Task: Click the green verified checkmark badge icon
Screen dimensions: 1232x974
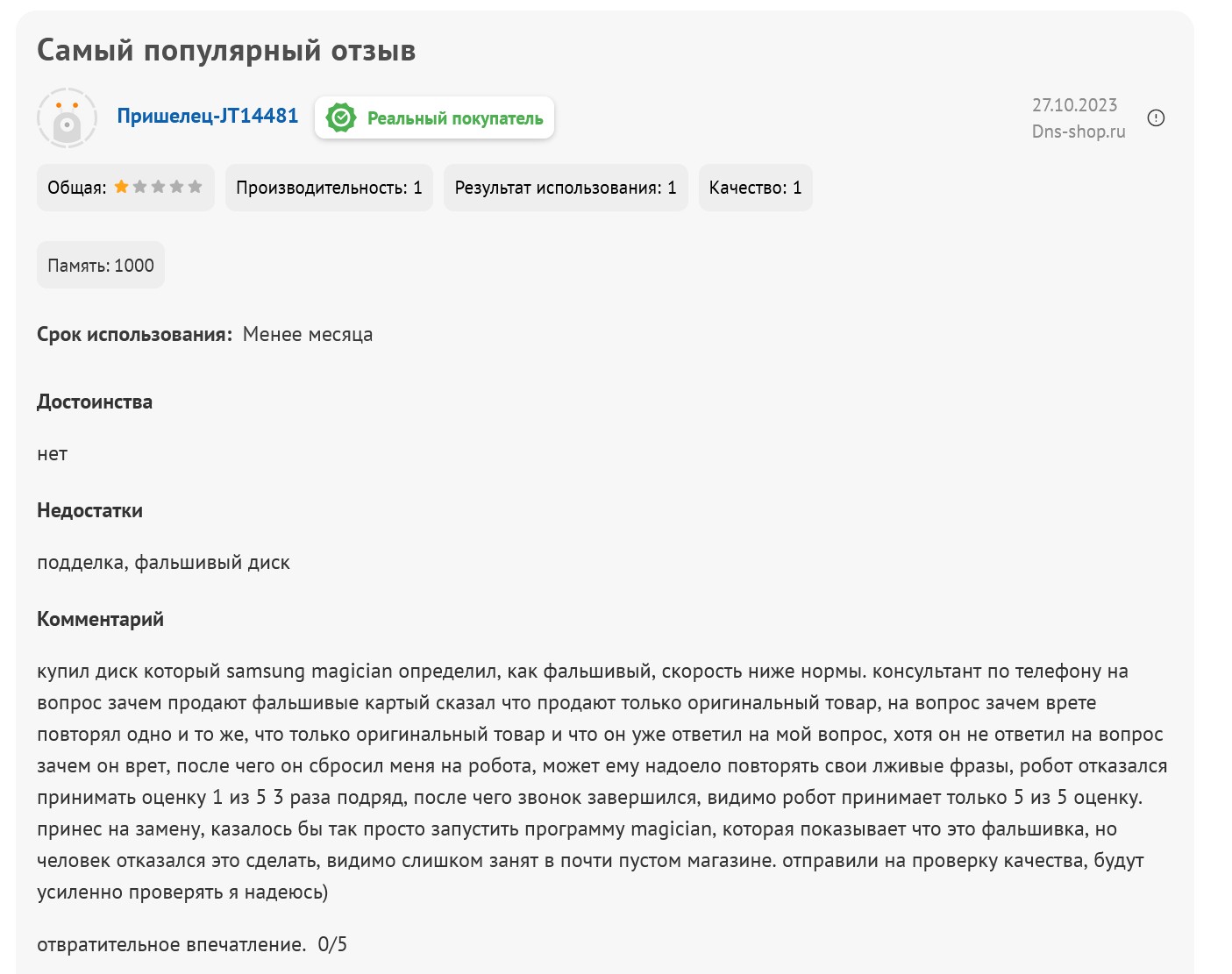Action: 341,117
